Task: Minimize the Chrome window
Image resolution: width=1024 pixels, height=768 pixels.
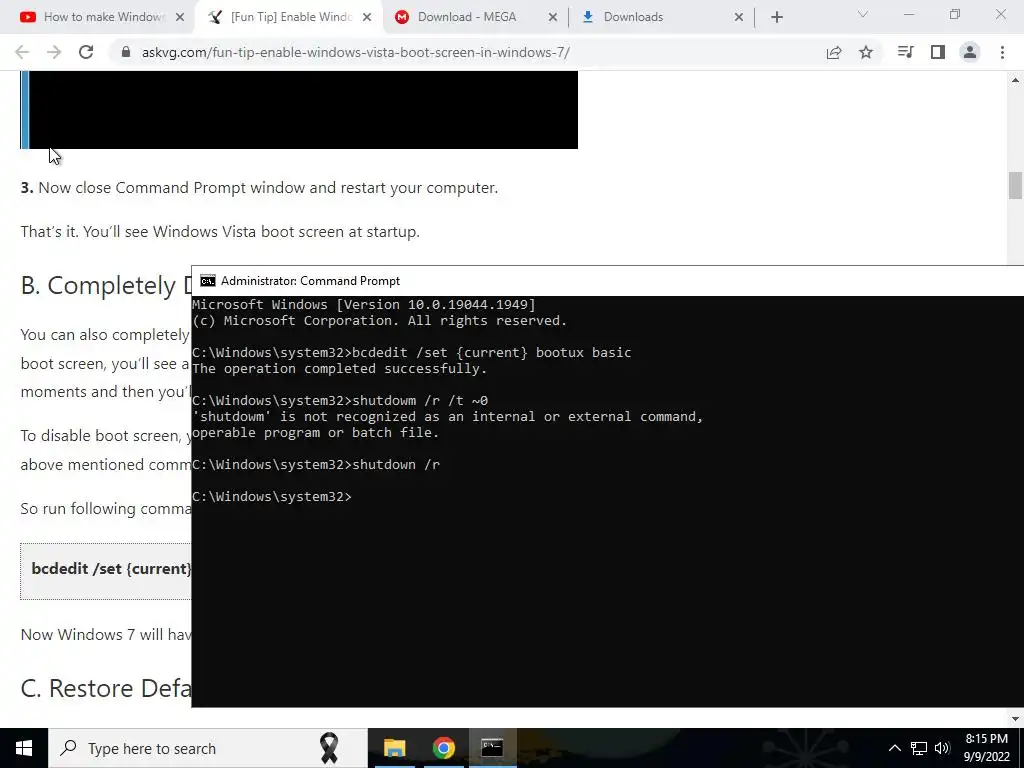Action: pos(909,14)
